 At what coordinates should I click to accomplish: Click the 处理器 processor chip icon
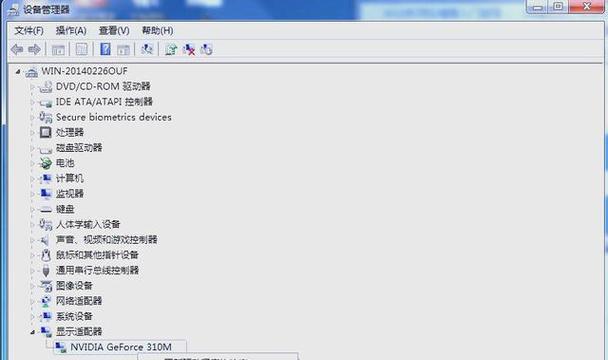coord(46,132)
